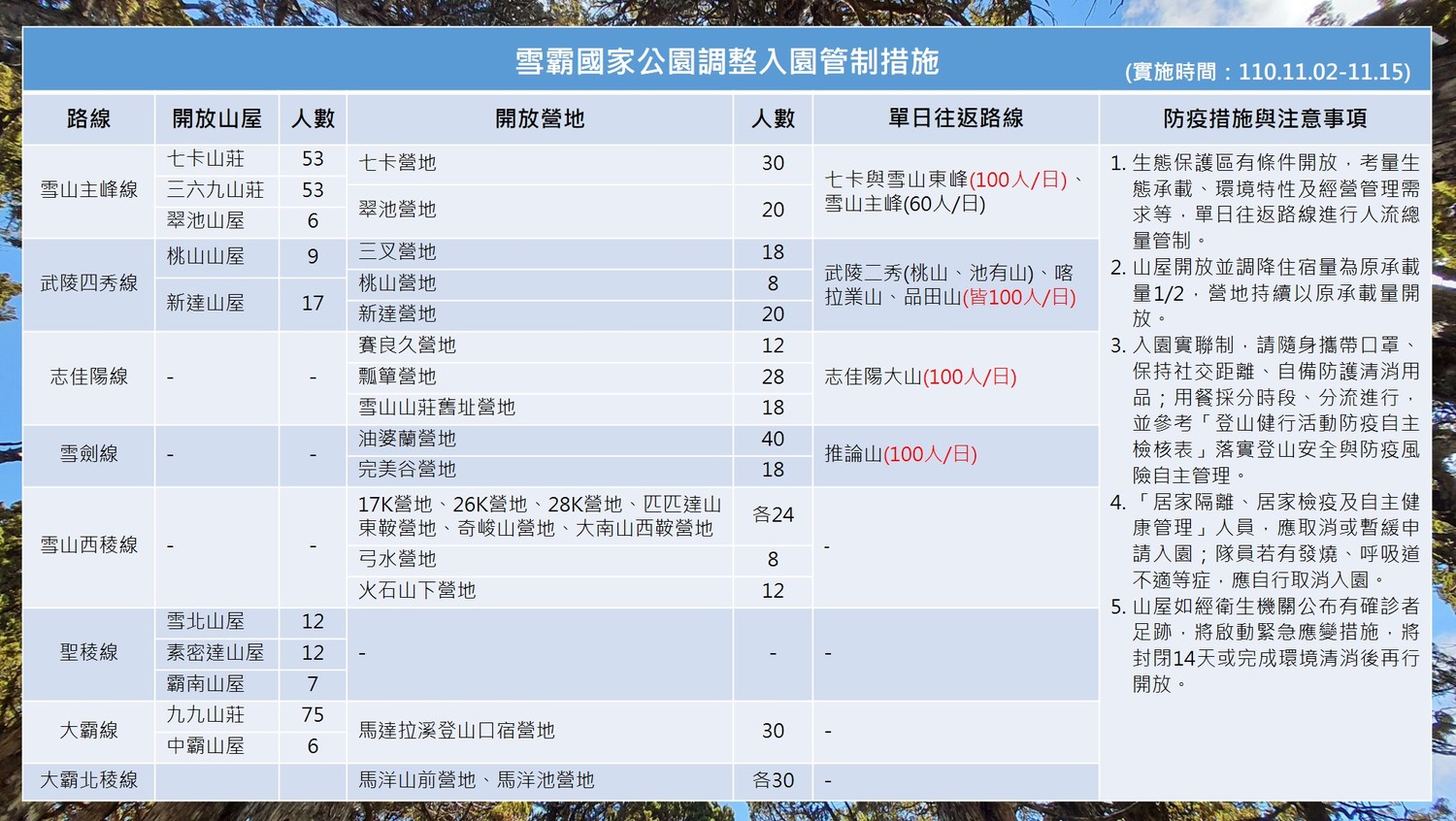Click the 三六九山莊 cabin cell
1456x821 pixels.
click(x=216, y=190)
